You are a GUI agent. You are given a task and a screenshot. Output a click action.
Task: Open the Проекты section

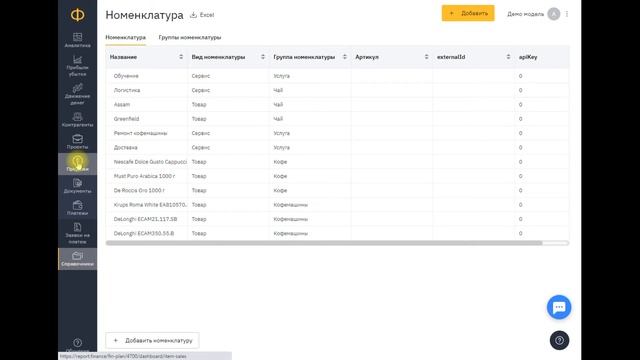tap(78, 142)
